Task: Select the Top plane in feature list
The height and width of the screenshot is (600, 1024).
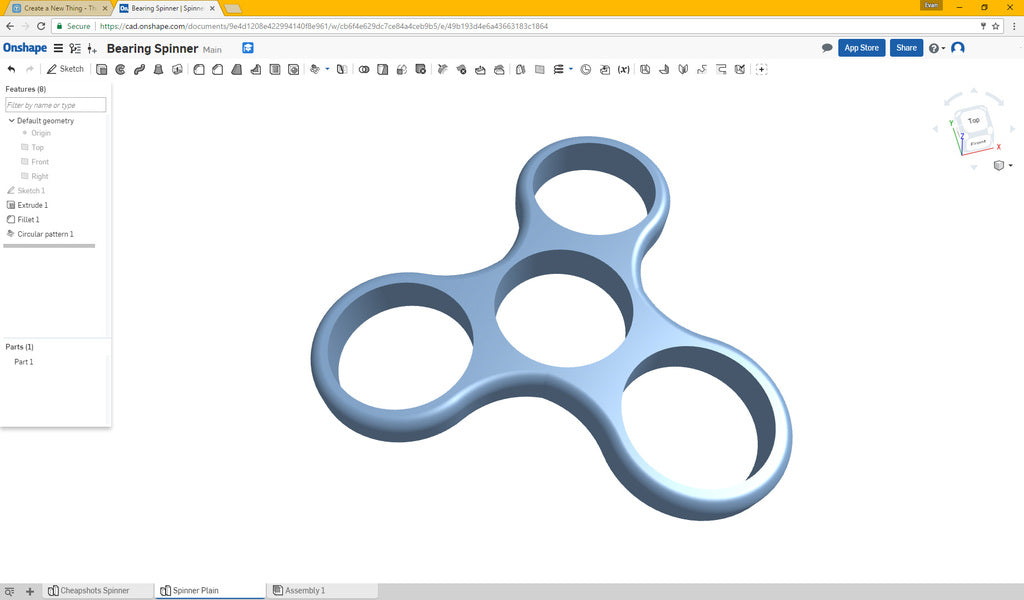Action: pyautogui.click(x=37, y=148)
